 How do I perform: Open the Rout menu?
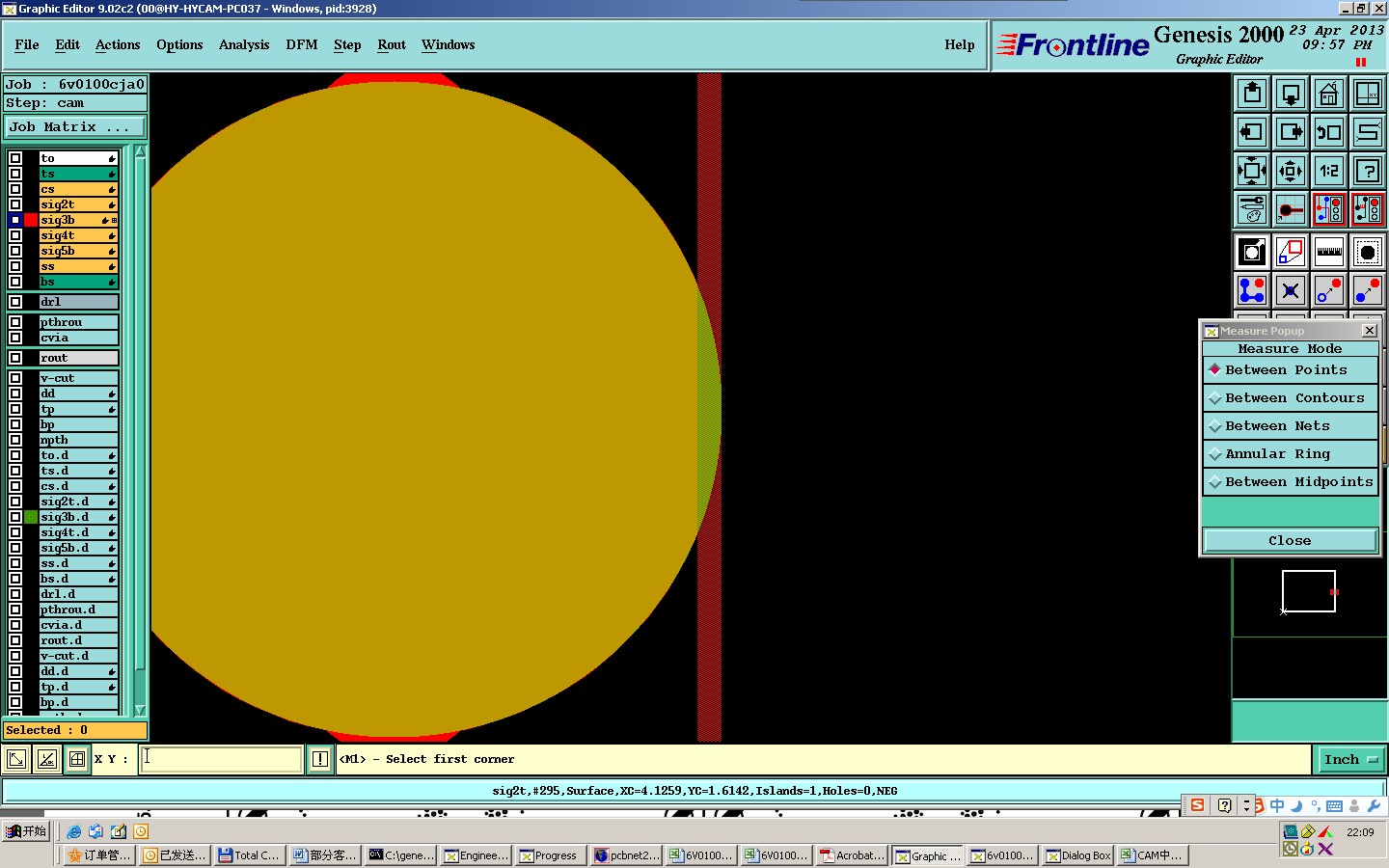392,44
